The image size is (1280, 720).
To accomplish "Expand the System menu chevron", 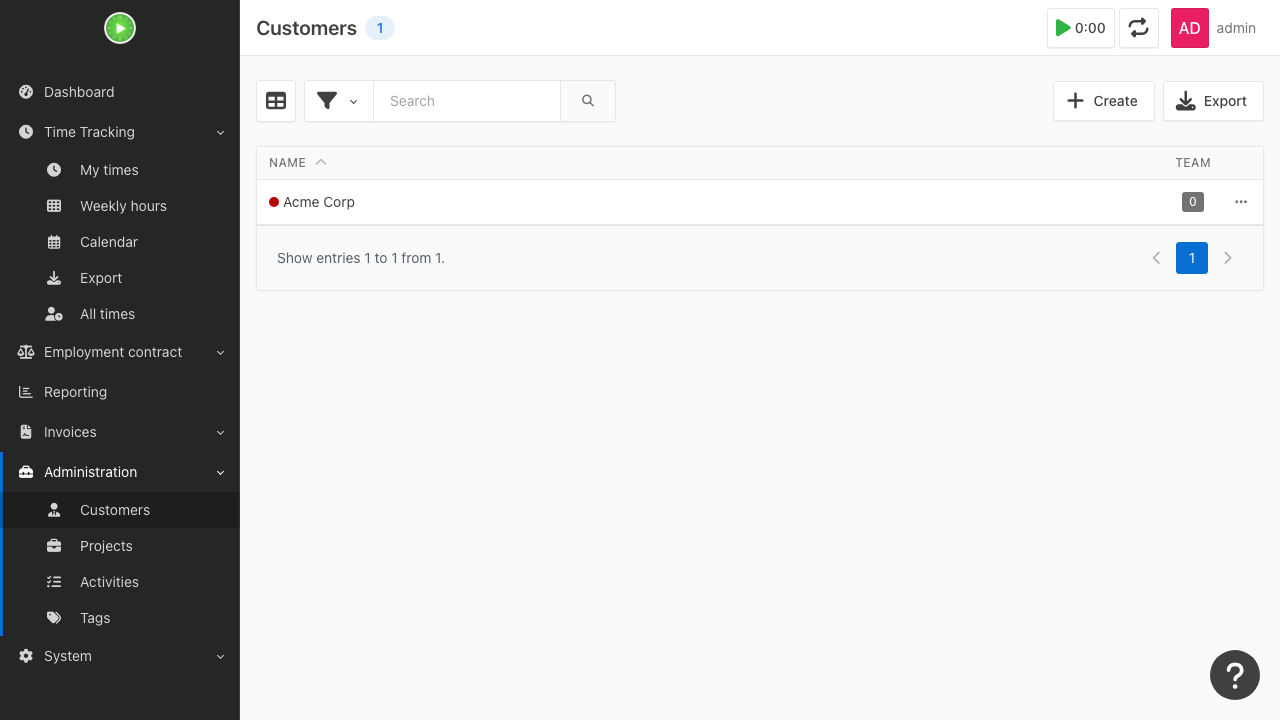I will 221,656.
